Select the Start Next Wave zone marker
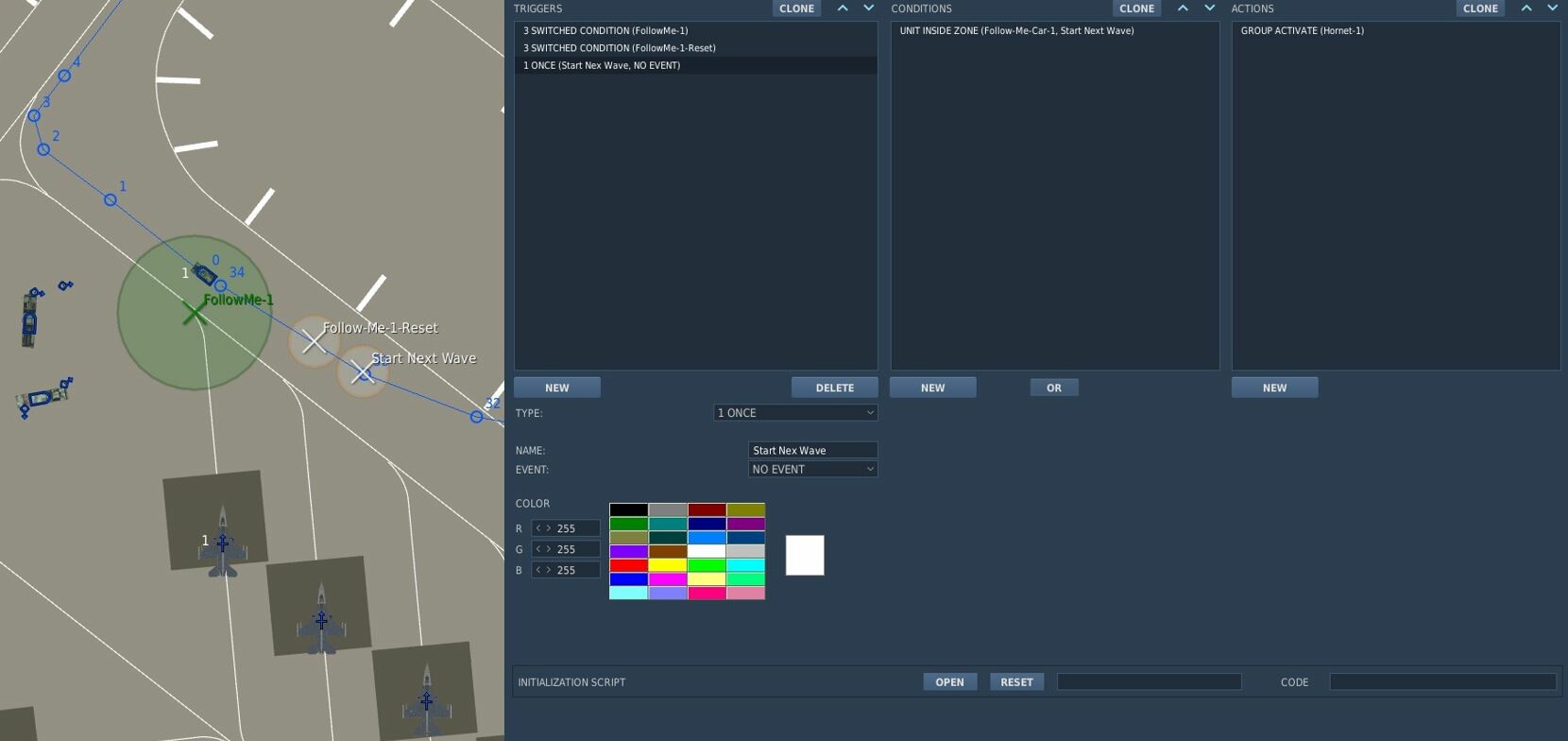Viewport: 1568px width, 741px height. coord(363,373)
